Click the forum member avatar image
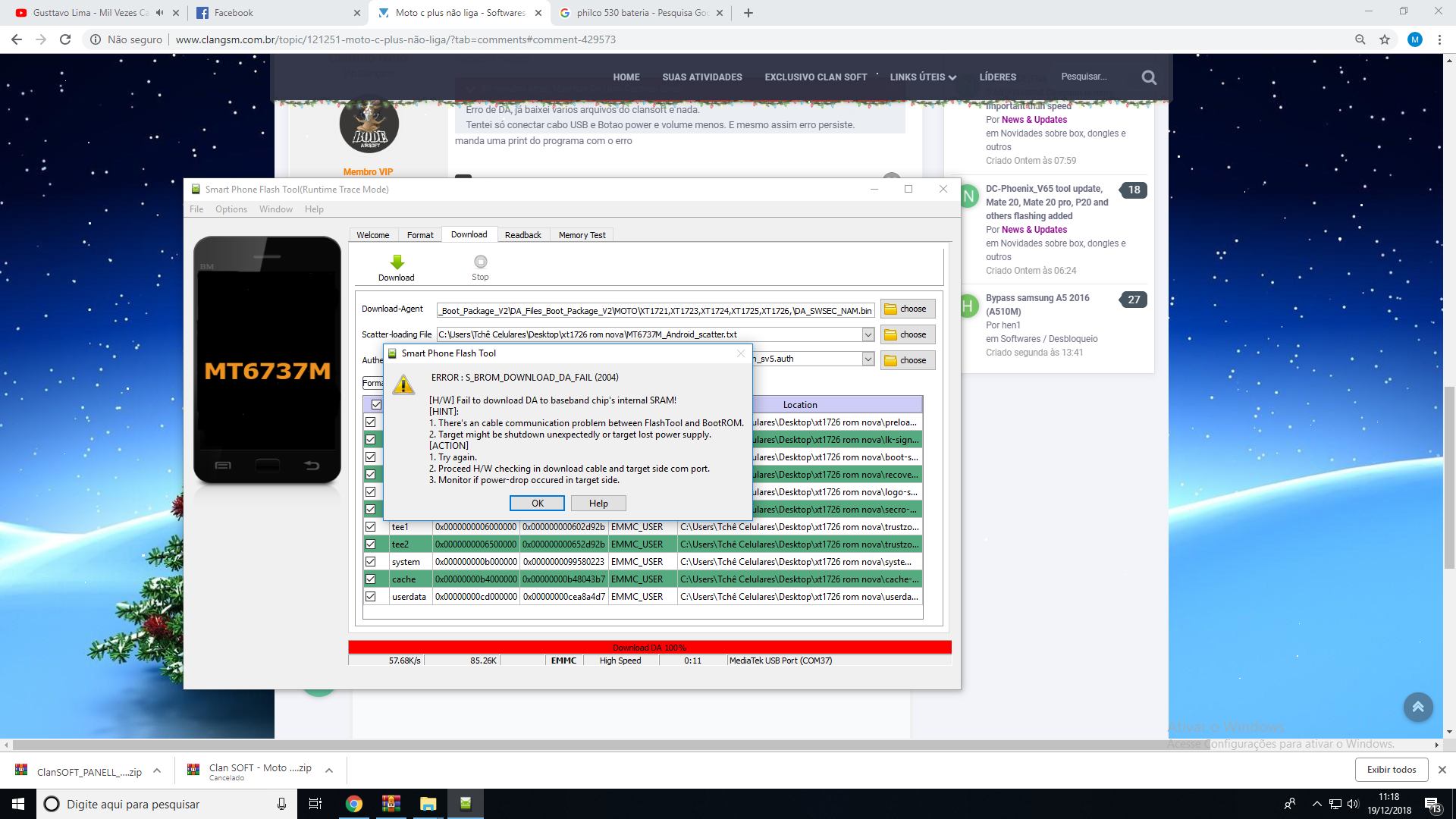Image resolution: width=1456 pixels, height=819 pixels. pyautogui.click(x=369, y=124)
